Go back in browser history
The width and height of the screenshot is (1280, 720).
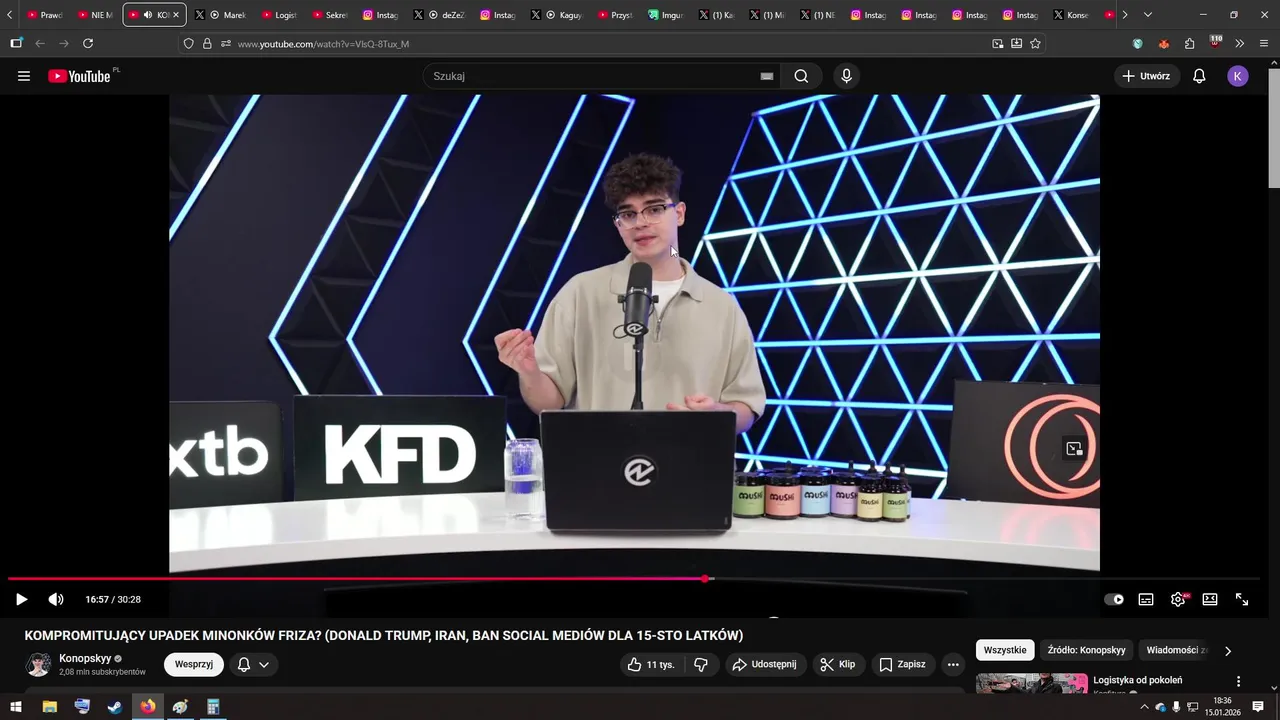click(40, 43)
